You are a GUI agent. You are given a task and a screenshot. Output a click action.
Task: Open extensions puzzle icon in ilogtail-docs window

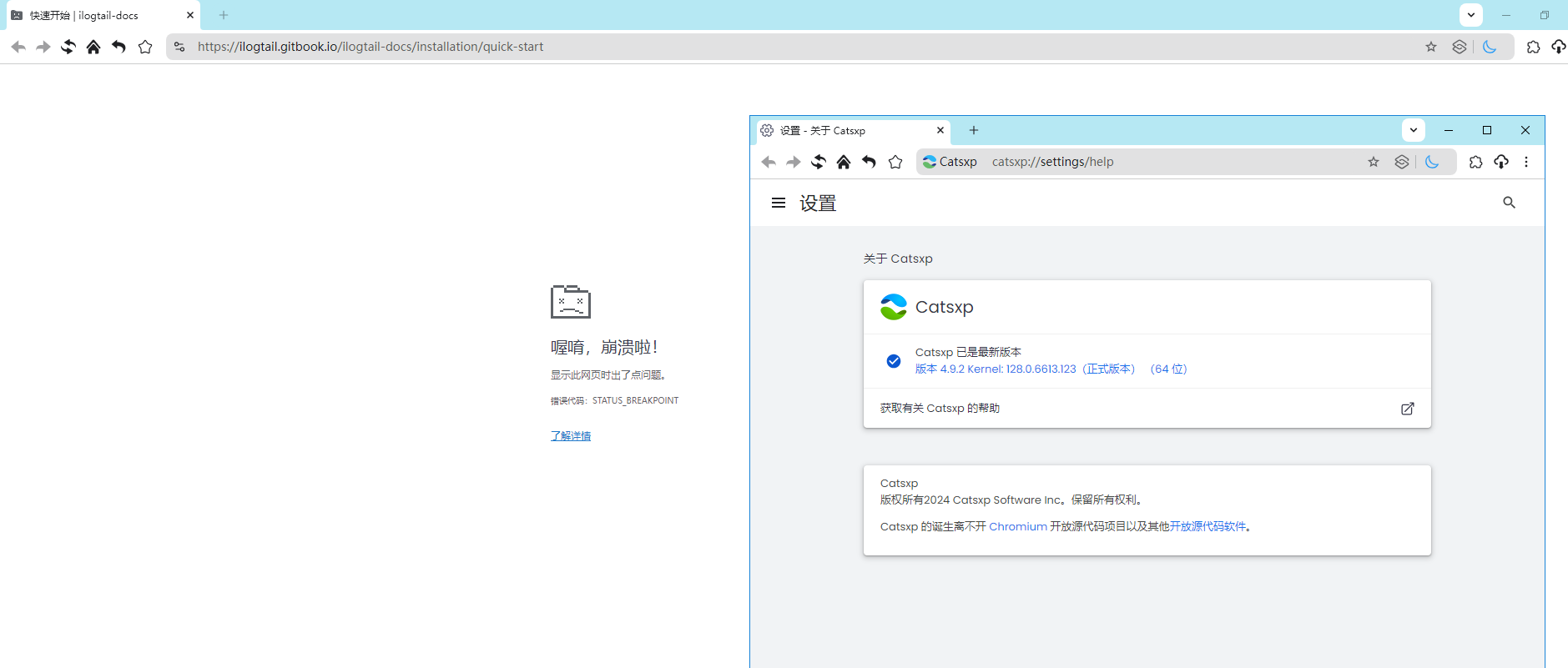(1533, 47)
